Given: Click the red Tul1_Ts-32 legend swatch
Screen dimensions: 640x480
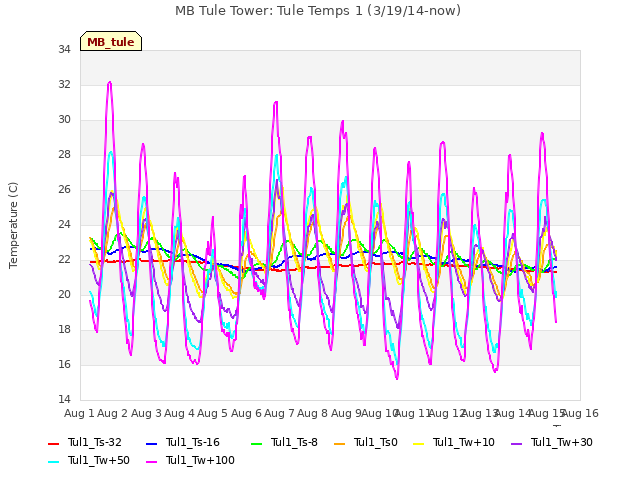Looking at the screenshot, I should click(x=53, y=443).
